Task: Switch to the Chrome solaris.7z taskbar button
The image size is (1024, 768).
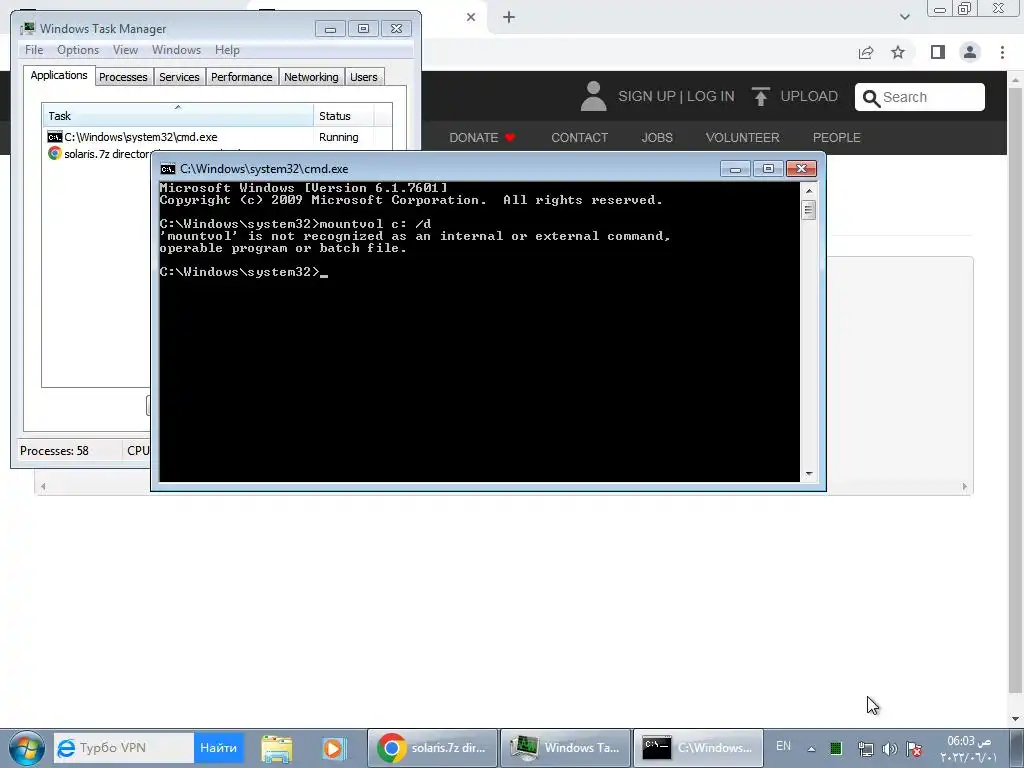Action: click(x=433, y=748)
